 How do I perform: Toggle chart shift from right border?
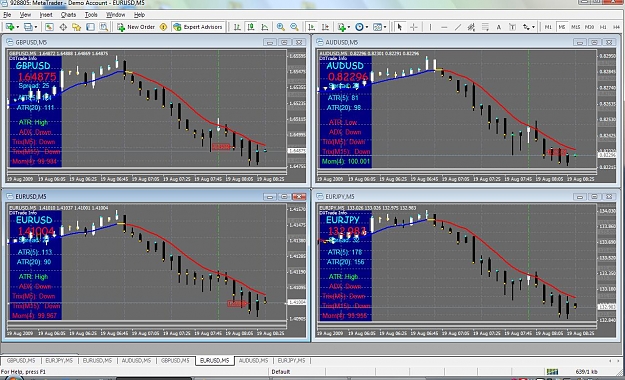(x=325, y=27)
